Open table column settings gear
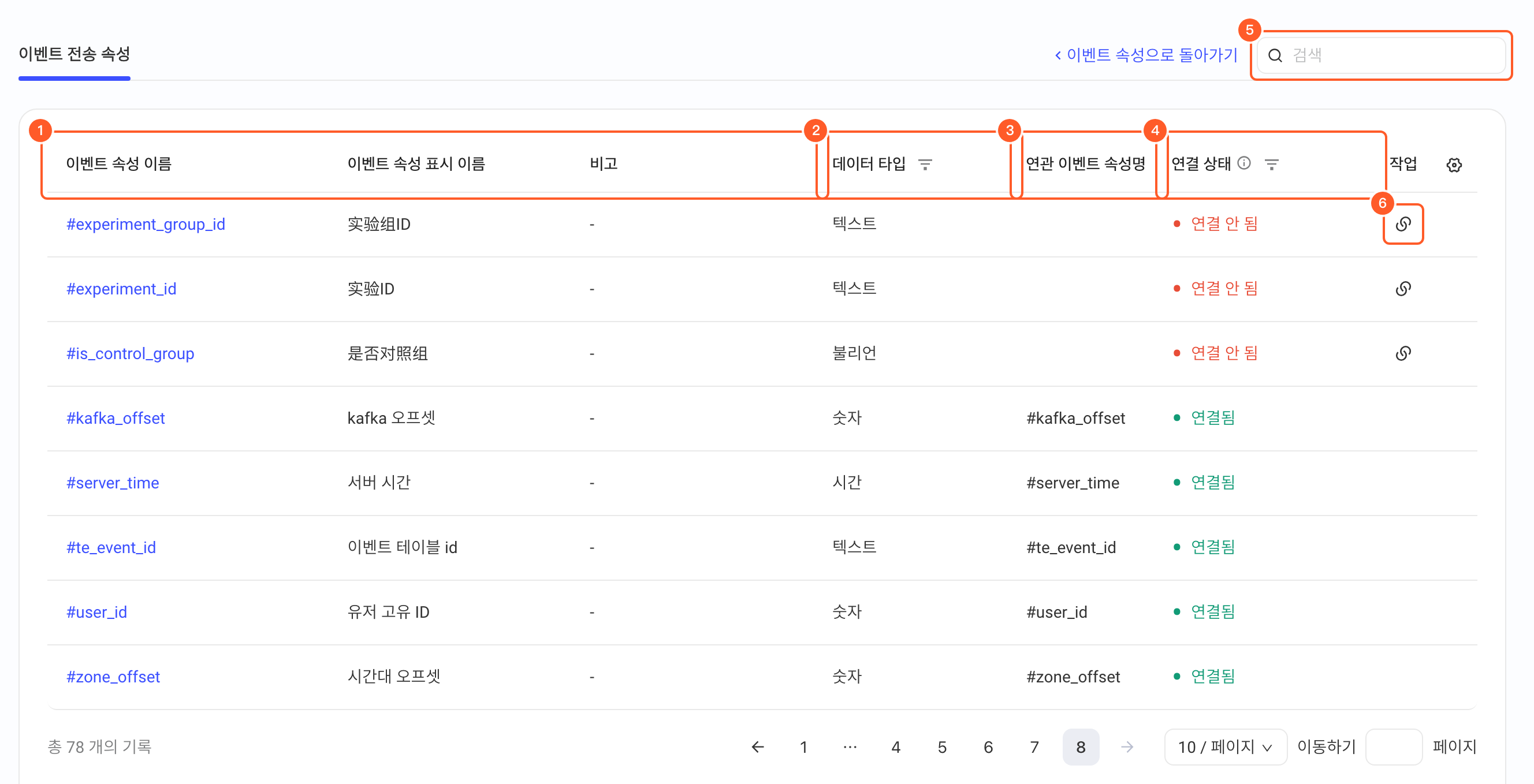 1454,165
